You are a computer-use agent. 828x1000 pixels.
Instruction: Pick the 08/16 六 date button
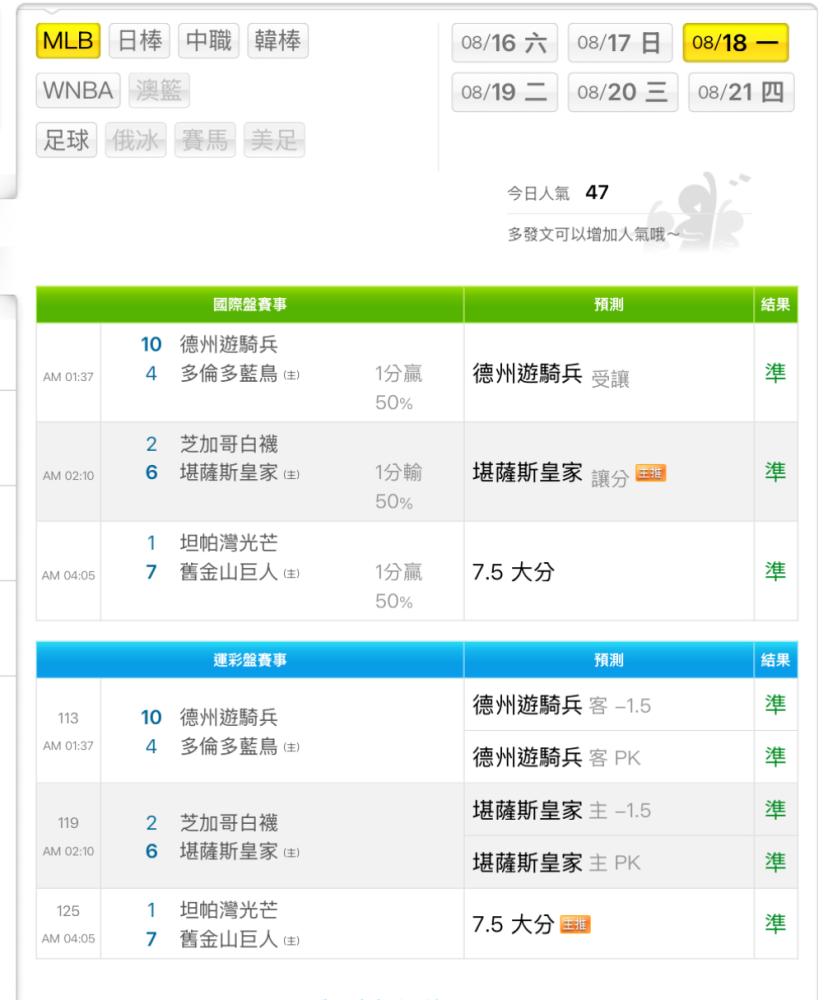(x=505, y=43)
